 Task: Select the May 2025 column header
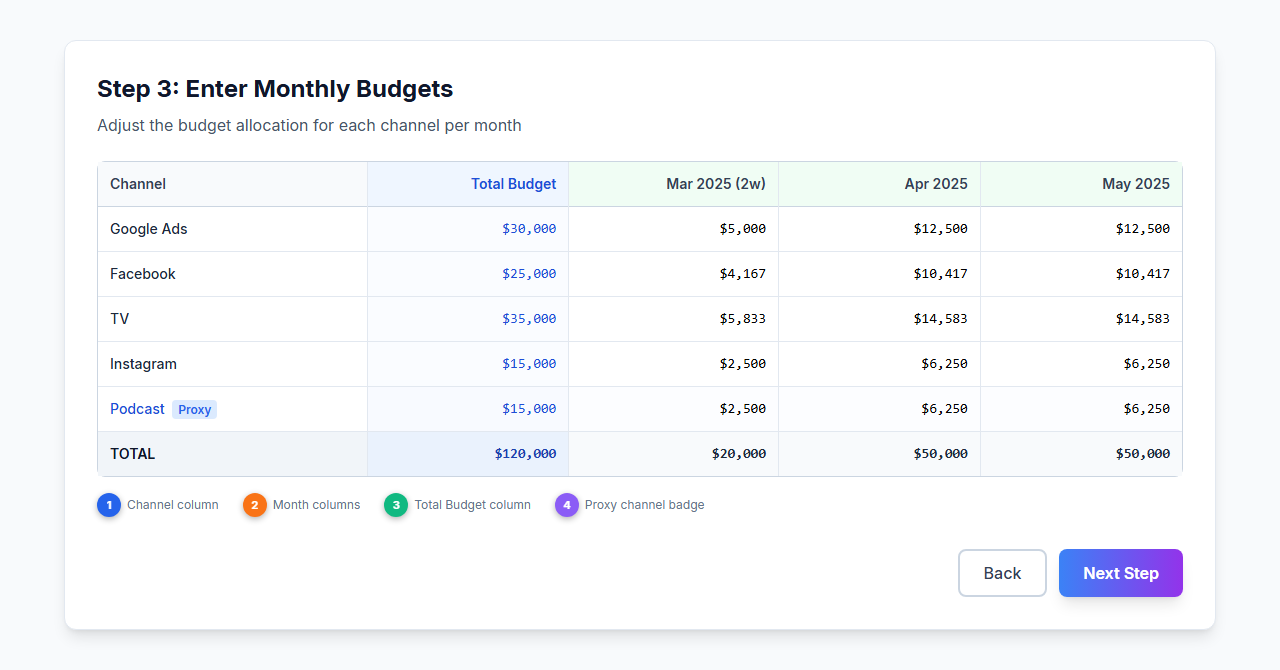(x=1082, y=184)
